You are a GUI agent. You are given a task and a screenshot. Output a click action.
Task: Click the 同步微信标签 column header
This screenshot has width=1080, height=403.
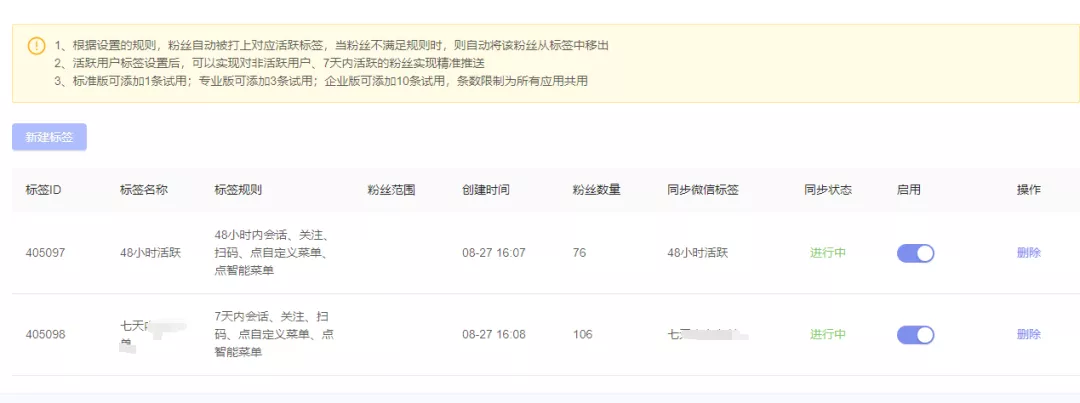pos(703,190)
